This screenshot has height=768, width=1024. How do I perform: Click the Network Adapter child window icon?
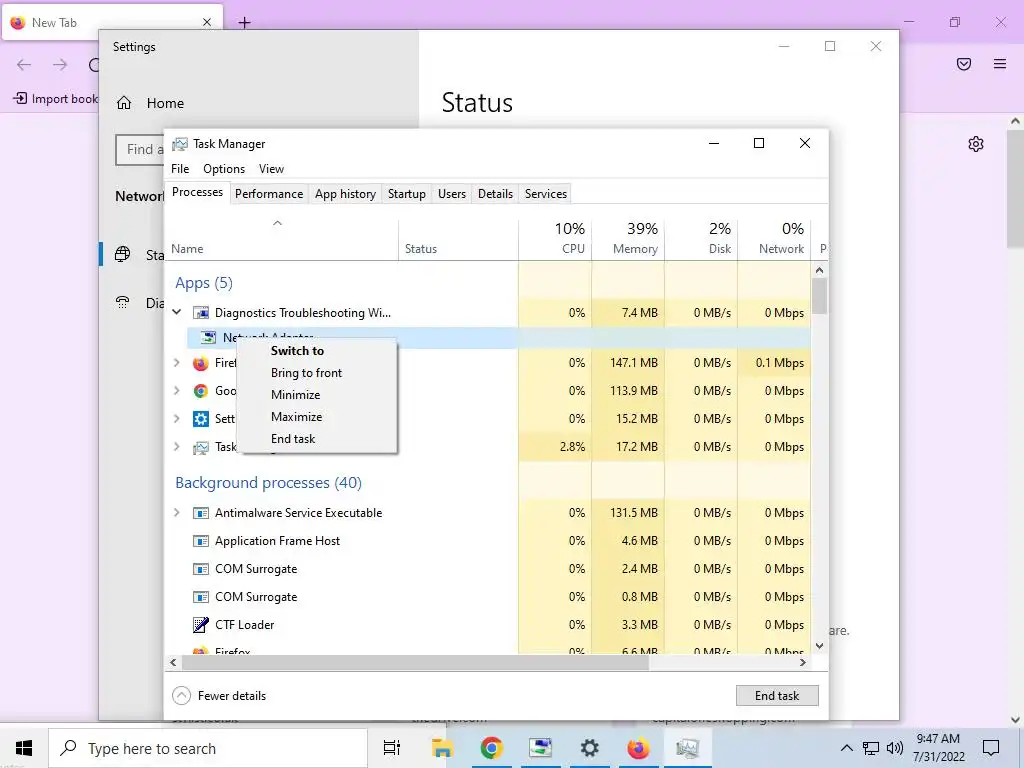[208, 338]
